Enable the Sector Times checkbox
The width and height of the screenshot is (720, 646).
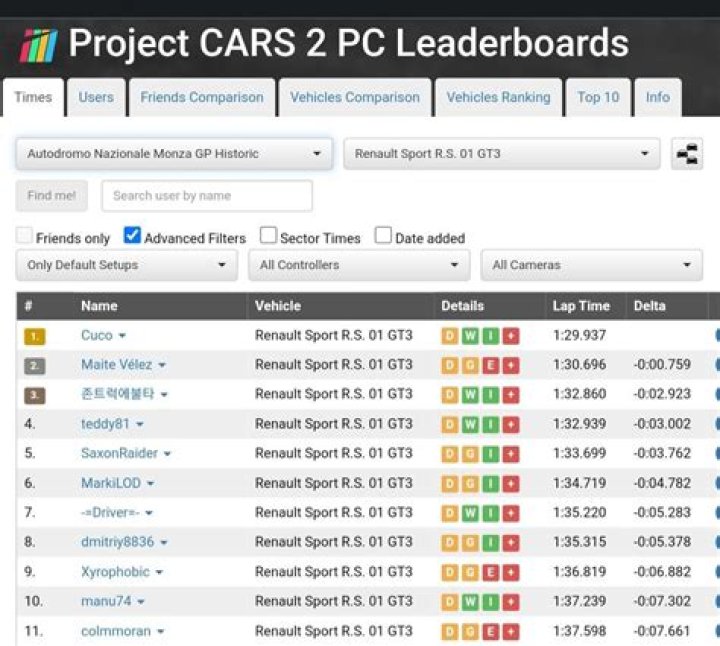(x=268, y=236)
